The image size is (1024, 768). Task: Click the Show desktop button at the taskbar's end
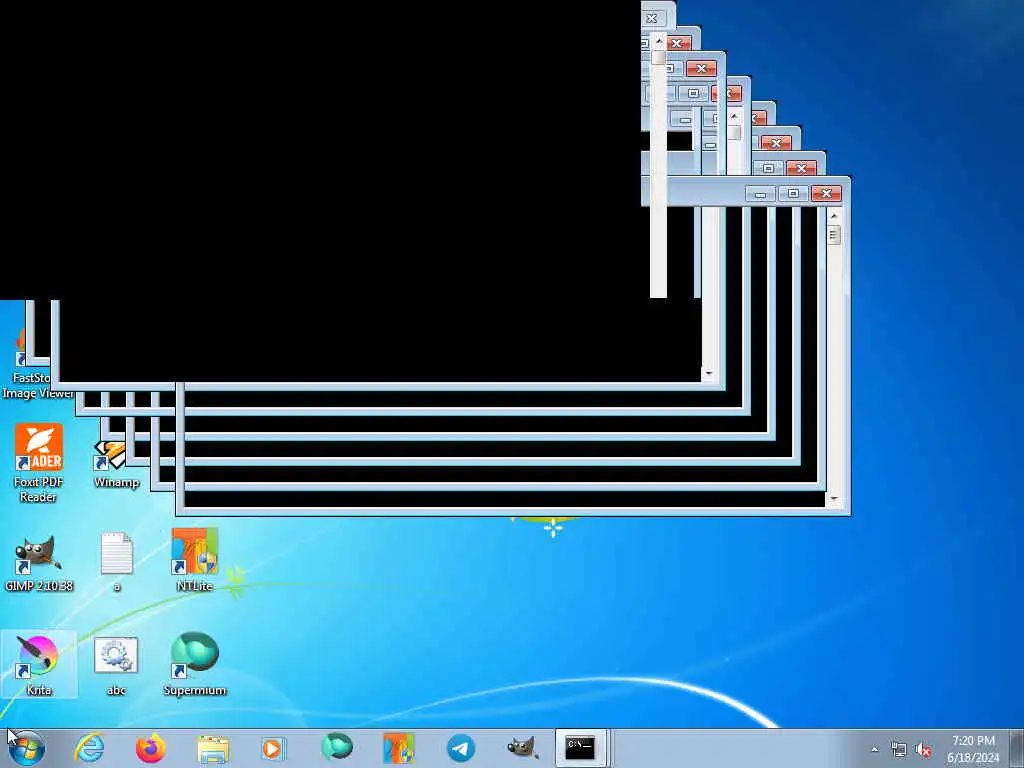1017,748
